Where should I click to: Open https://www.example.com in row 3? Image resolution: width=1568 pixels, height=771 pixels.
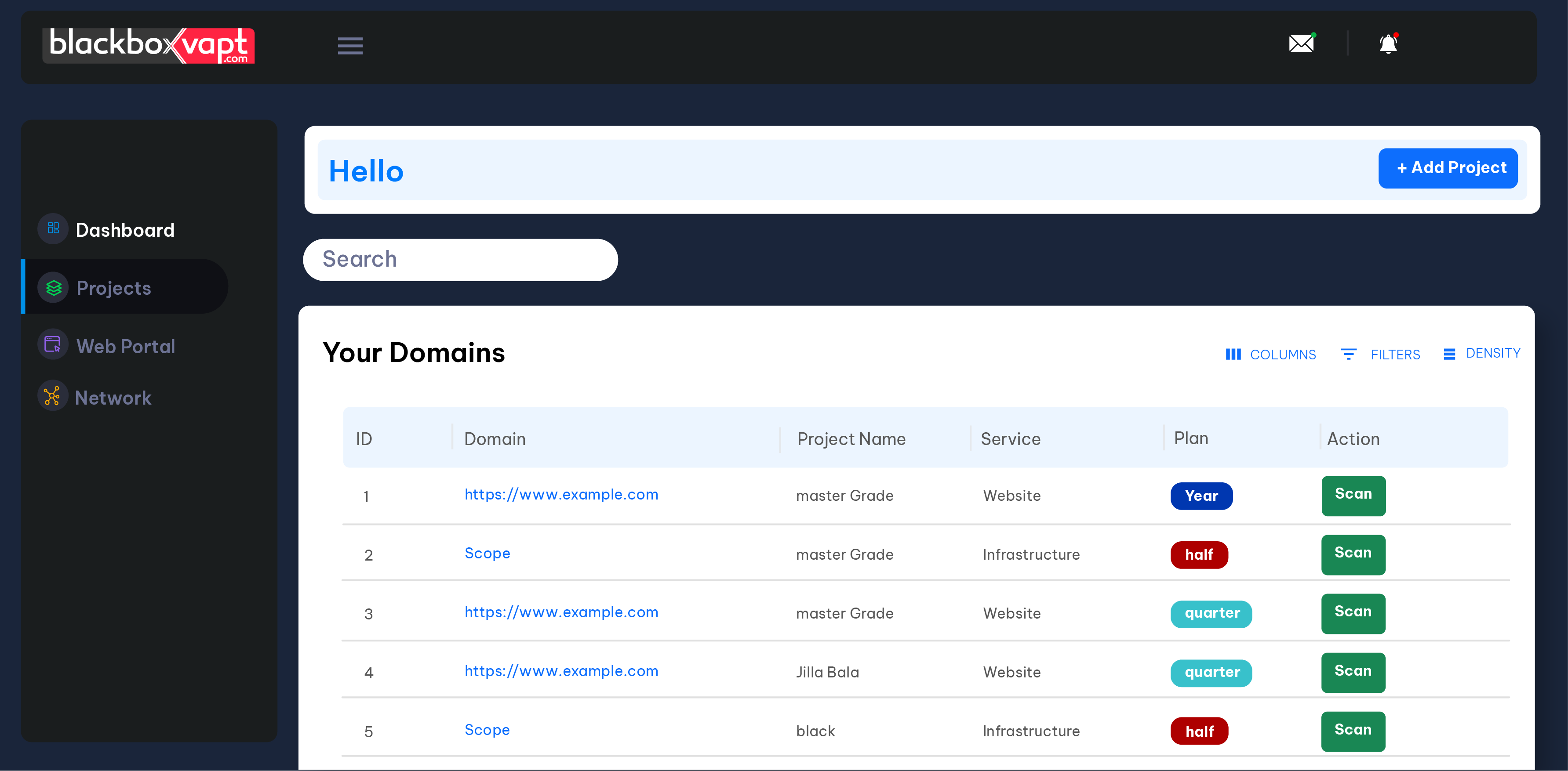point(561,612)
